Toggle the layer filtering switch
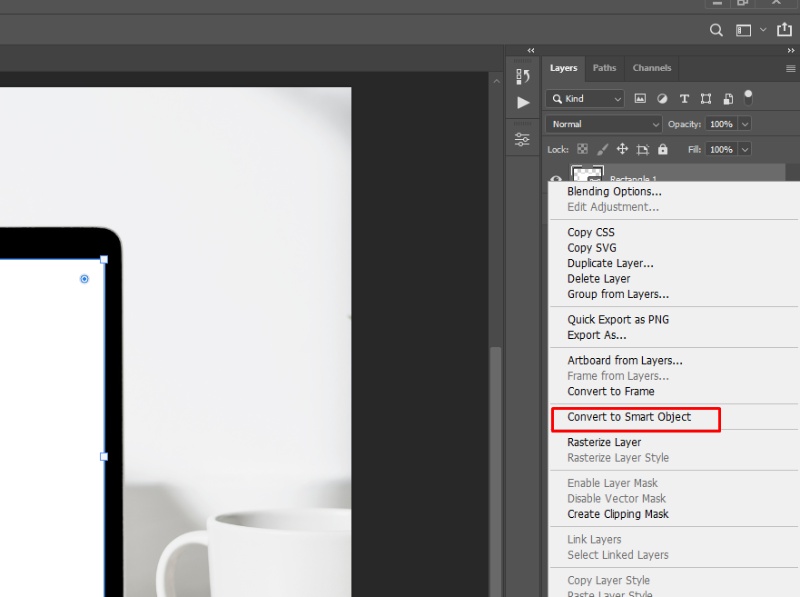This screenshot has width=800, height=597. tap(747, 98)
